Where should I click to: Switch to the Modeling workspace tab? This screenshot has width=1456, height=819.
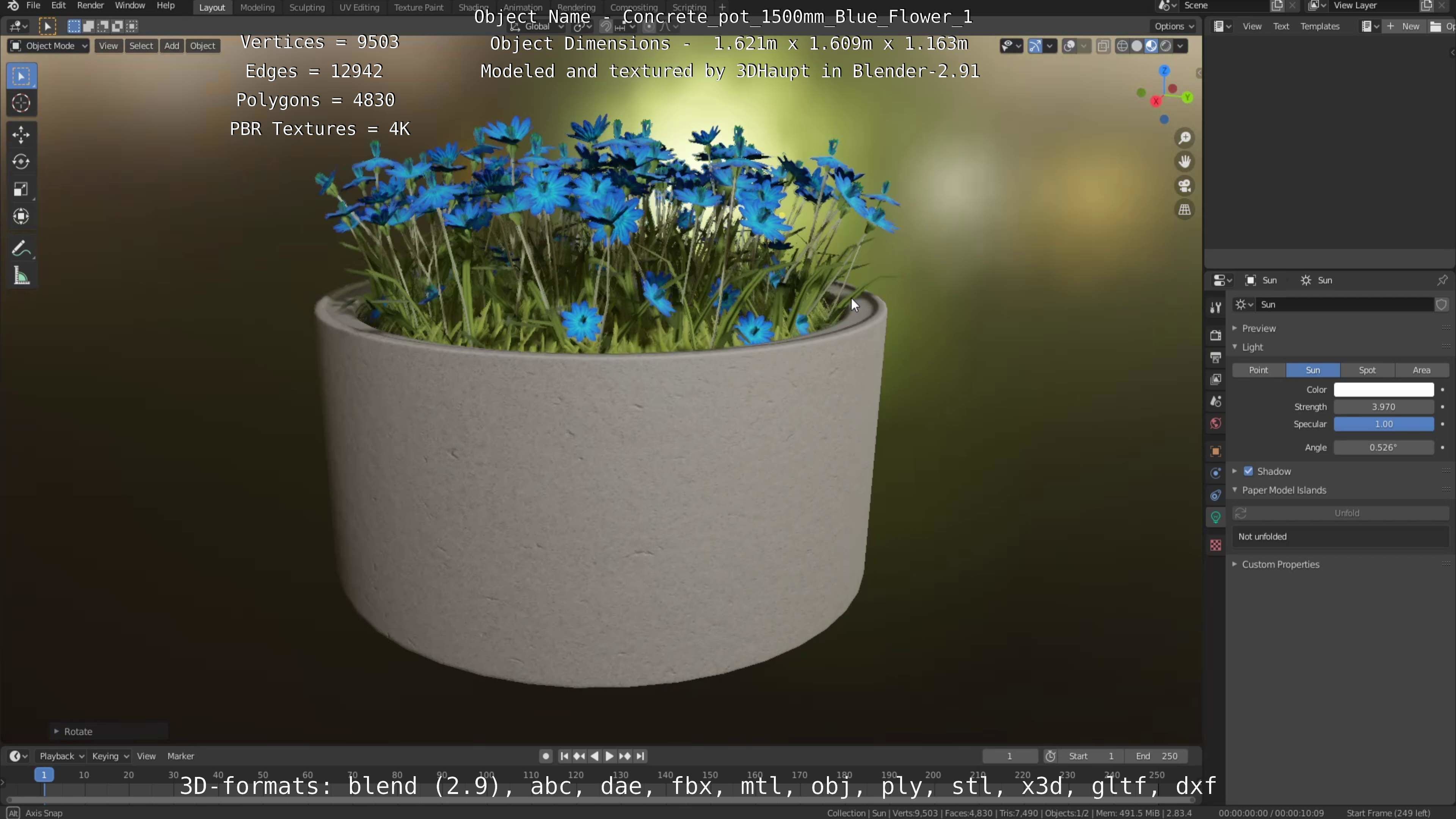(257, 7)
